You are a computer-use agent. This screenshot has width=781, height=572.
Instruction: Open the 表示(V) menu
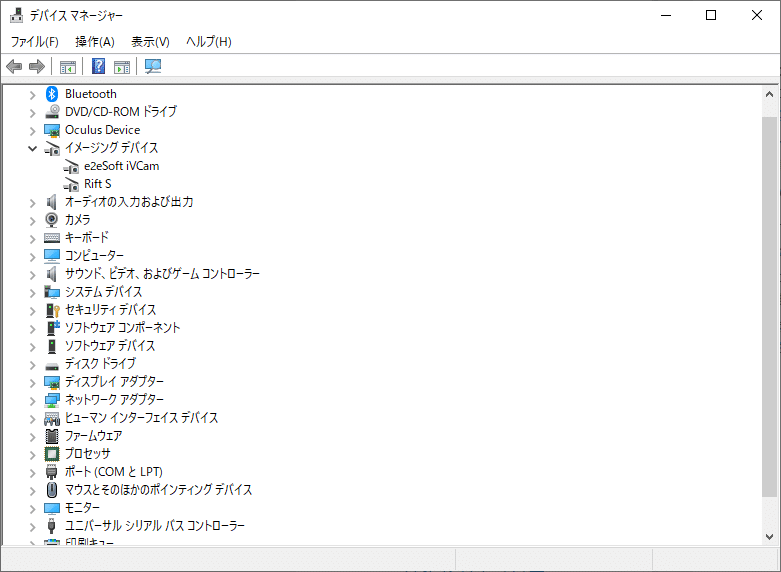(x=150, y=41)
